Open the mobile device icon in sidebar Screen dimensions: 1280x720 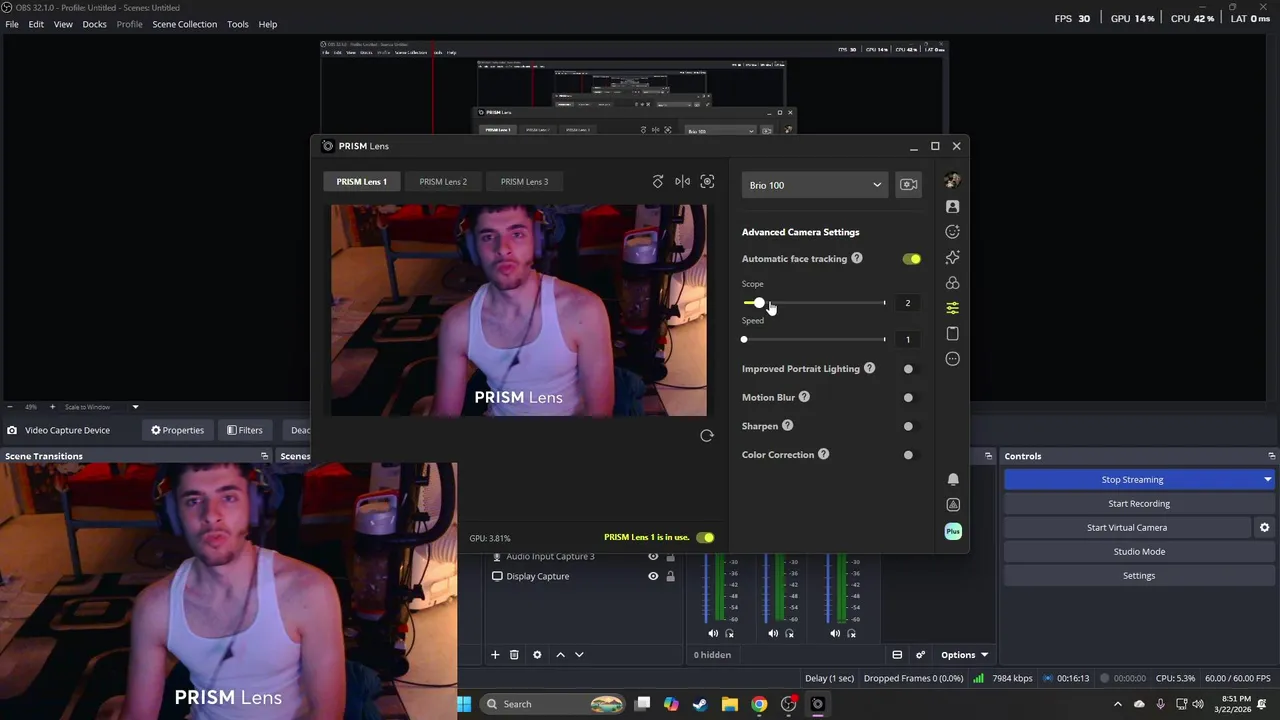(952, 333)
